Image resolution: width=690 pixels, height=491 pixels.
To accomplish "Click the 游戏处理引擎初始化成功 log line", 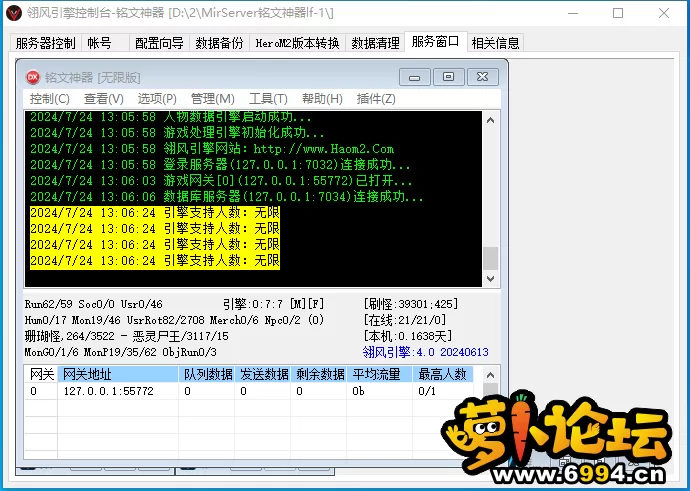I will click(177, 132).
